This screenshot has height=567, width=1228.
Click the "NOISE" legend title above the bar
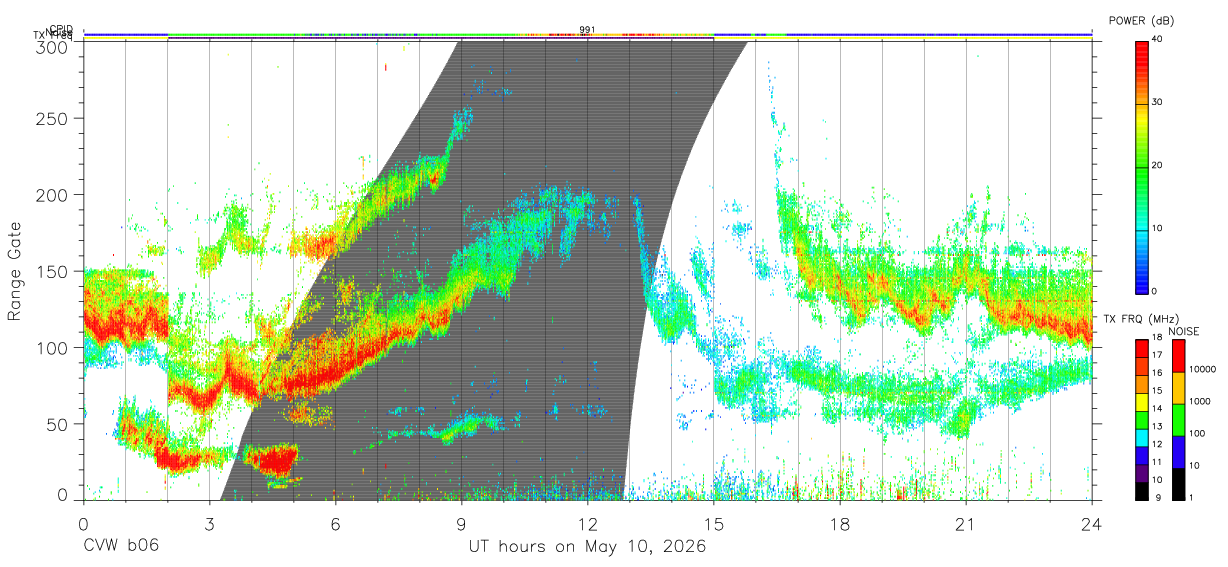[x=1185, y=331]
